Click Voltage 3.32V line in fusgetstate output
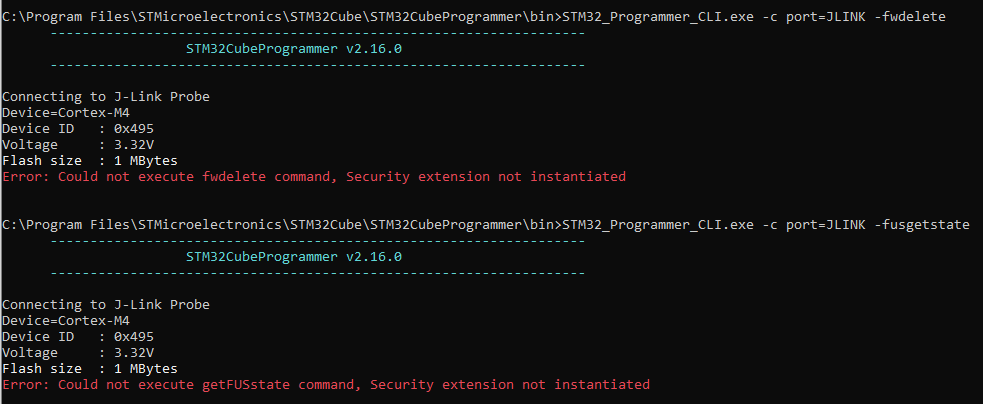The height and width of the screenshot is (404, 983). click(77, 353)
